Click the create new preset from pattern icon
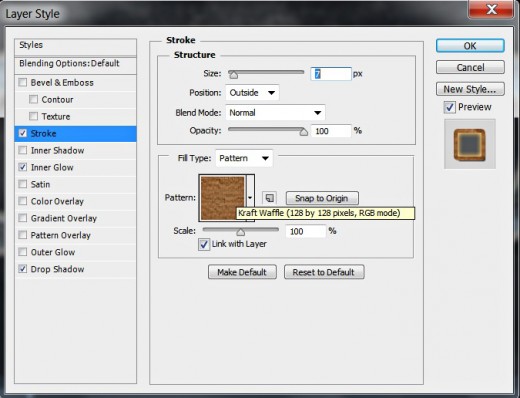The image size is (520, 398). (269, 198)
